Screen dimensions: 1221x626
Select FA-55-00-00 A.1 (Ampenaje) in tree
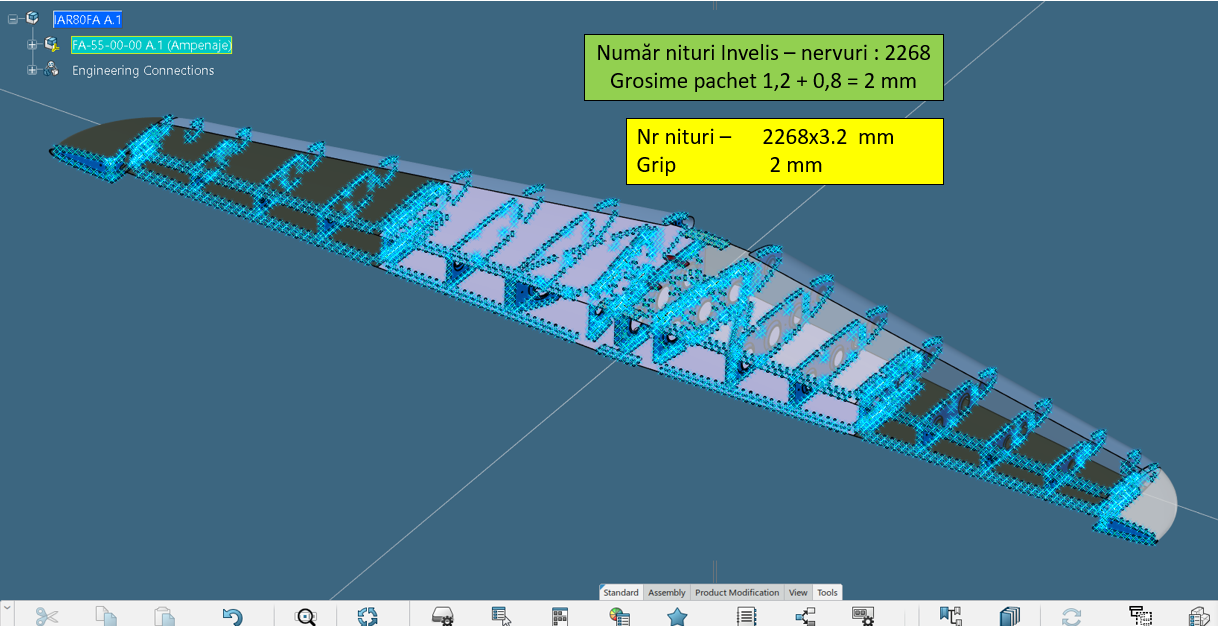point(151,45)
